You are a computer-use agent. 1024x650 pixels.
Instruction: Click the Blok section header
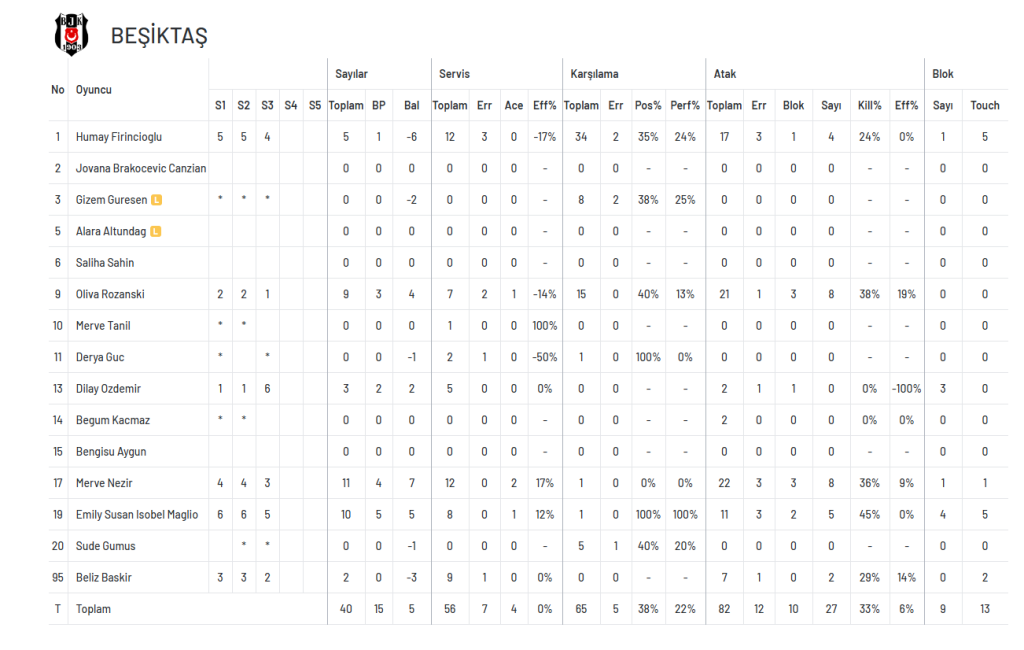pyautogui.click(x=942, y=74)
